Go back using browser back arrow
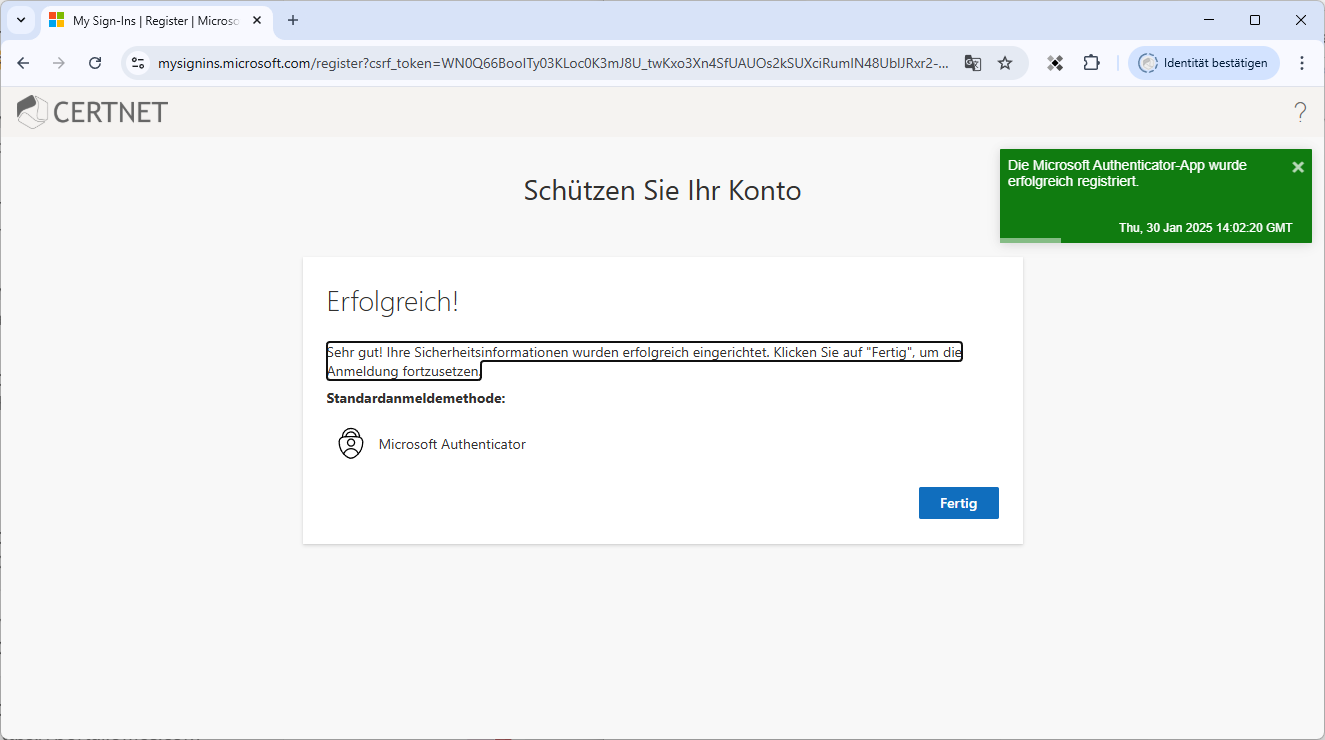The width and height of the screenshot is (1325, 740). click(x=23, y=63)
